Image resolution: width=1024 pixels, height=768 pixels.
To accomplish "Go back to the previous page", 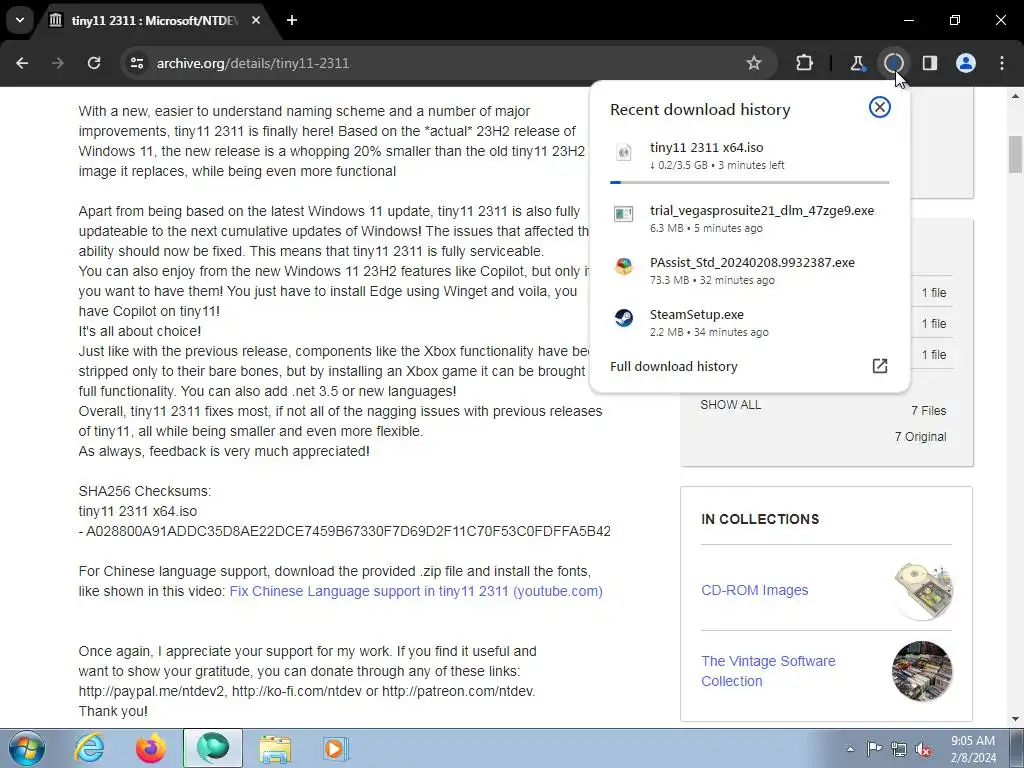I will pos(22,63).
